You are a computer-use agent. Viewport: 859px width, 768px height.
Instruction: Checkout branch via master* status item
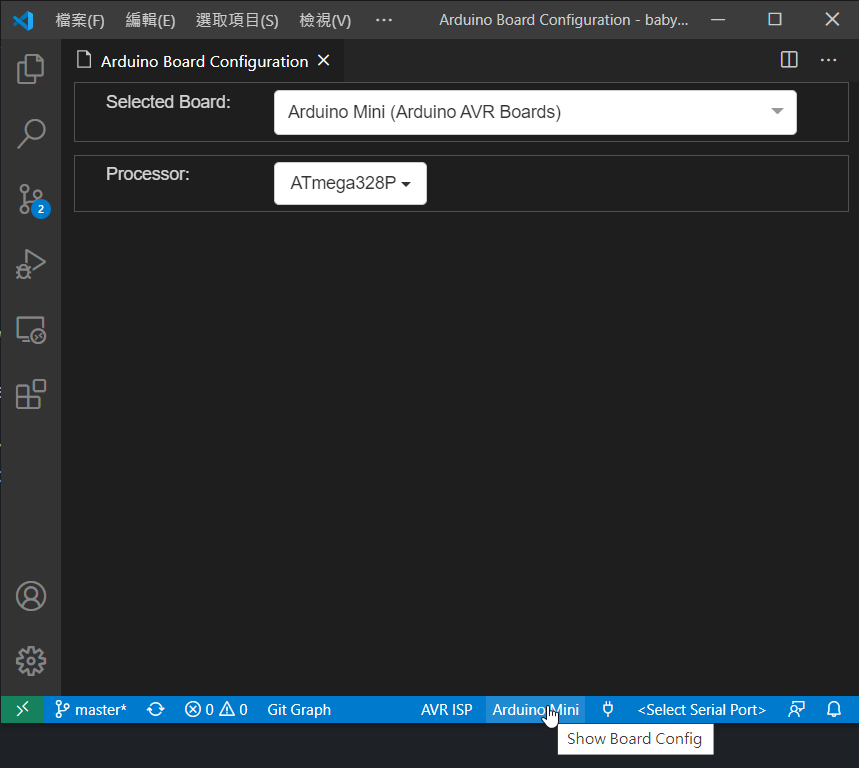[91, 709]
